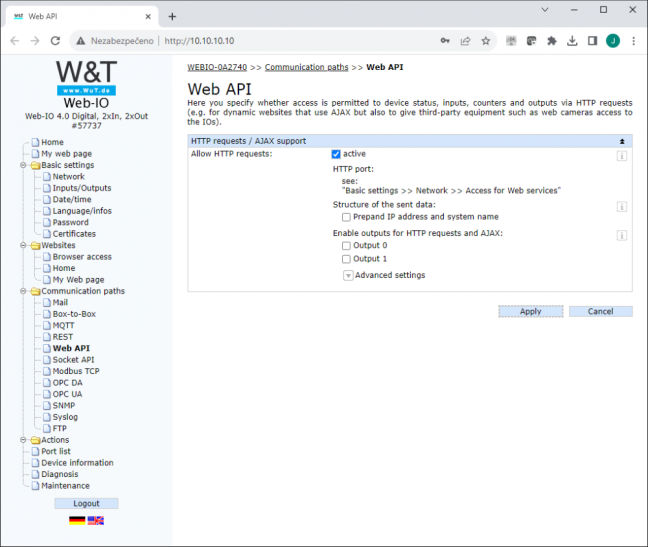Open My web page in the tree
Image resolution: width=648 pixels, height=547 pixels.
click(x=66, y=154)
